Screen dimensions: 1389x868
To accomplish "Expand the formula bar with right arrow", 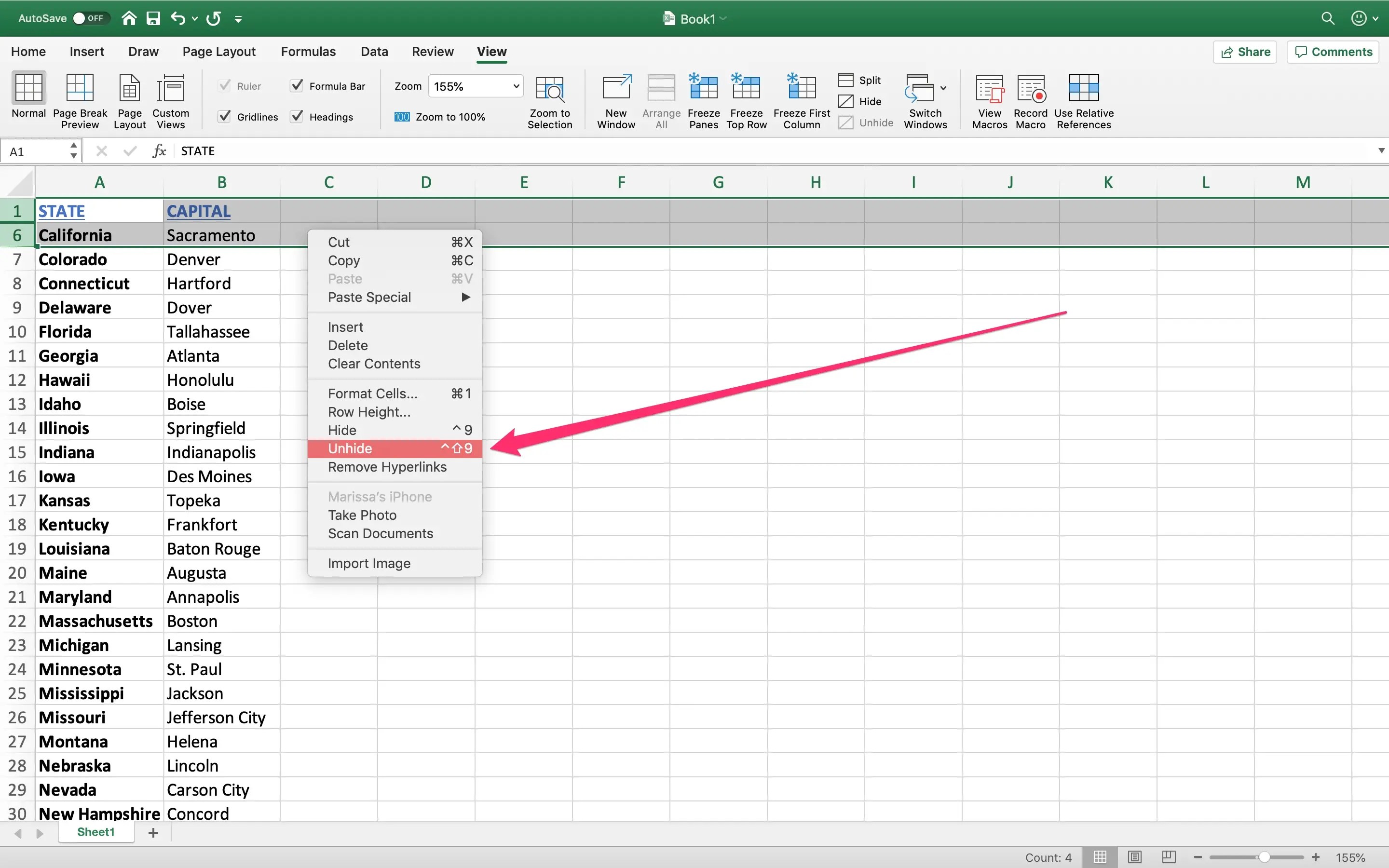I will click(x=1381, y=151).
